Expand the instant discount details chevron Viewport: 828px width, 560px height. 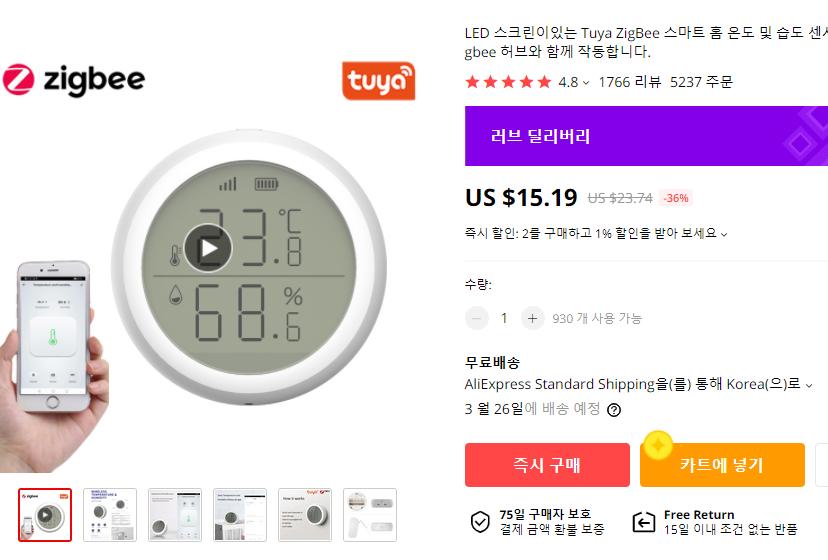point(724,234)
